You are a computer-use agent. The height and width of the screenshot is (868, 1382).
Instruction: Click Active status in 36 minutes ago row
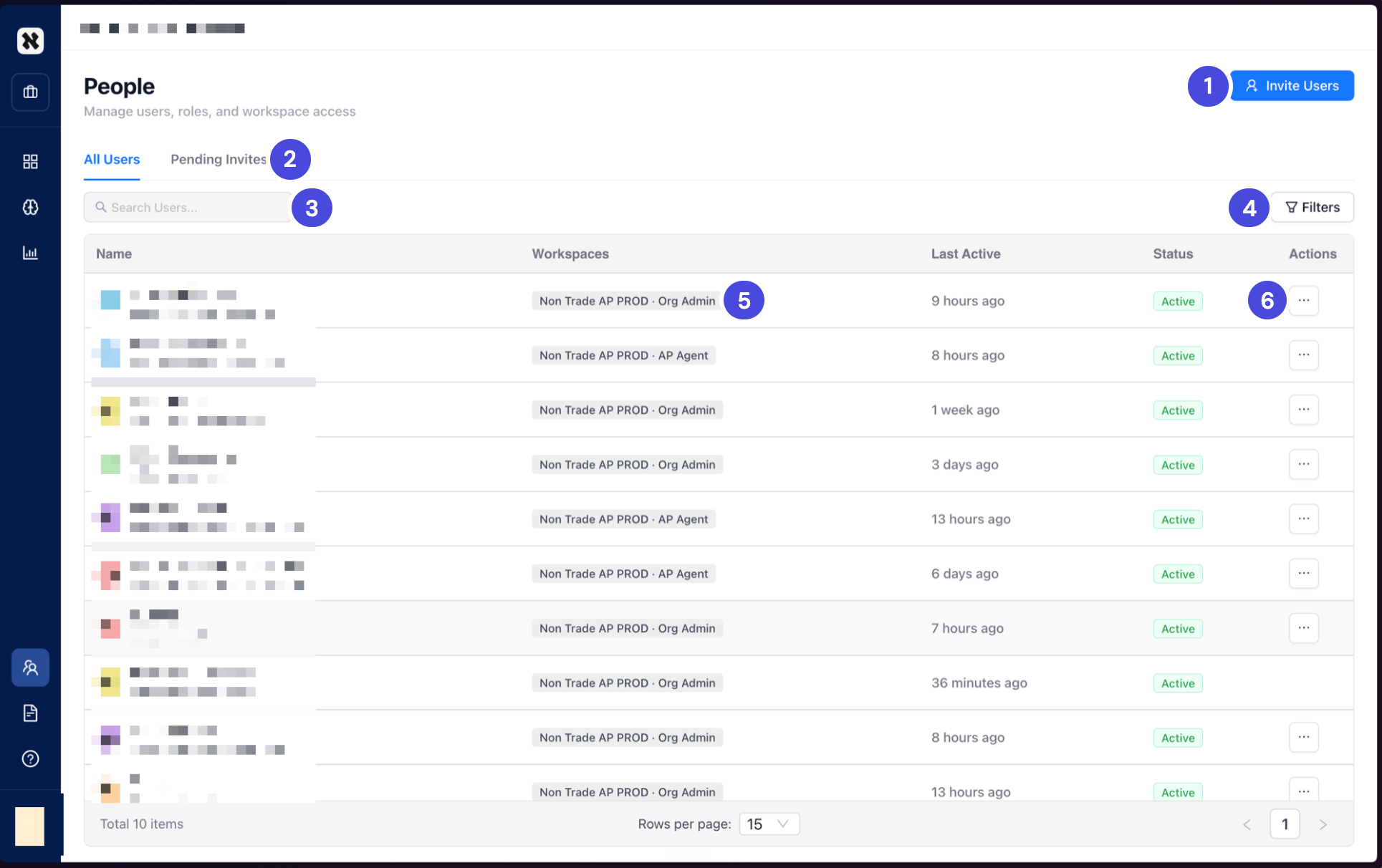click(1178, 683)
